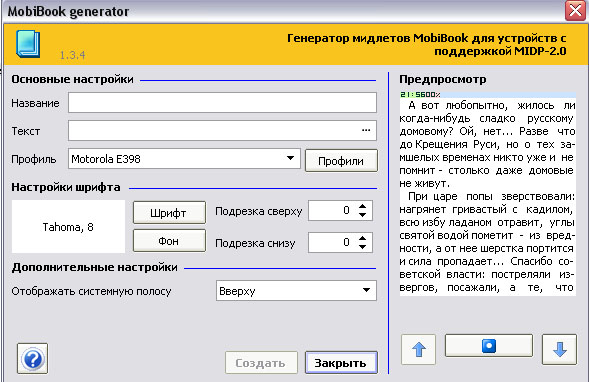
Task: Click the Дополнительные настройки heading
Action: (x=94, y=267)
